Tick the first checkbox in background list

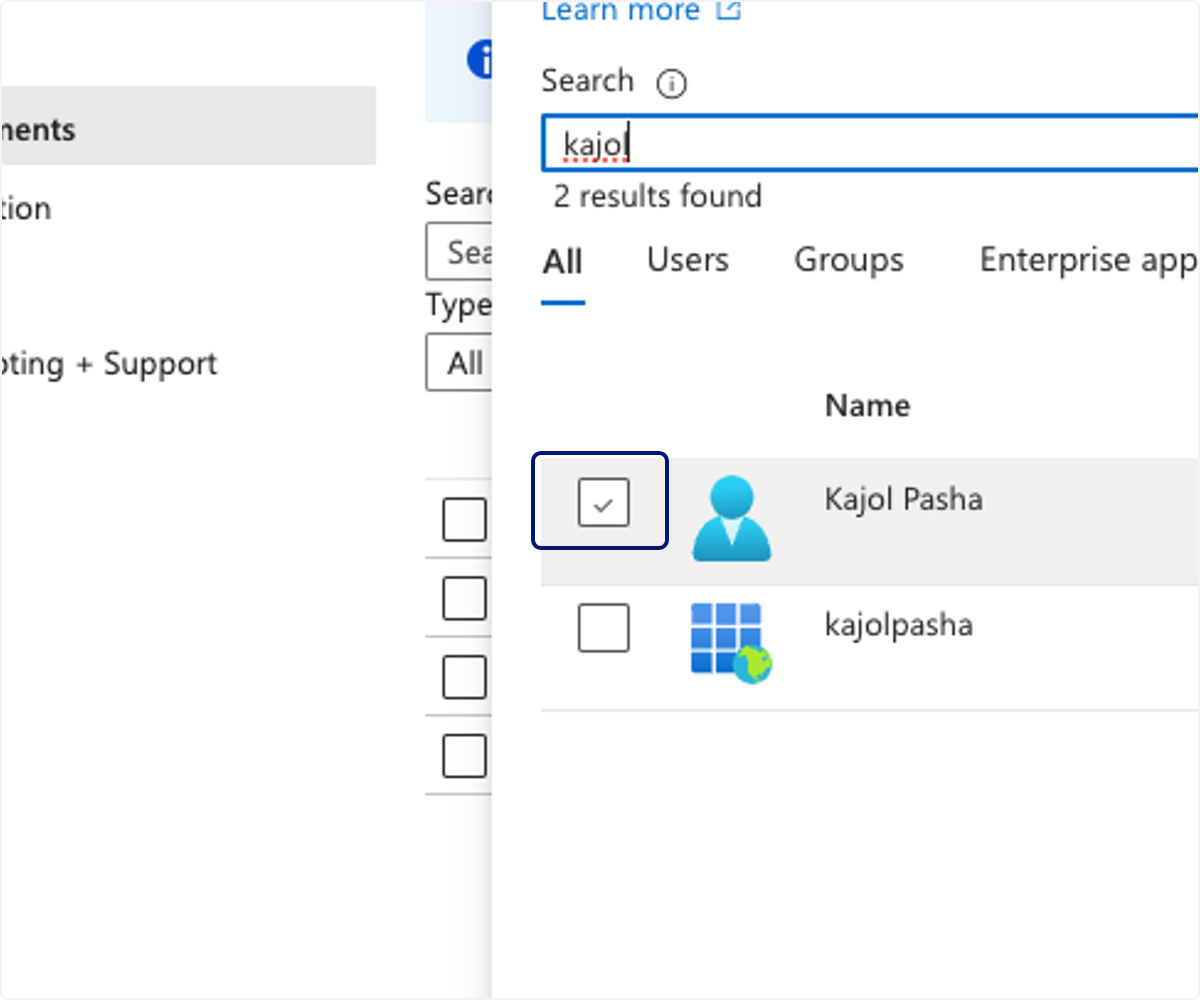(464, 520)
